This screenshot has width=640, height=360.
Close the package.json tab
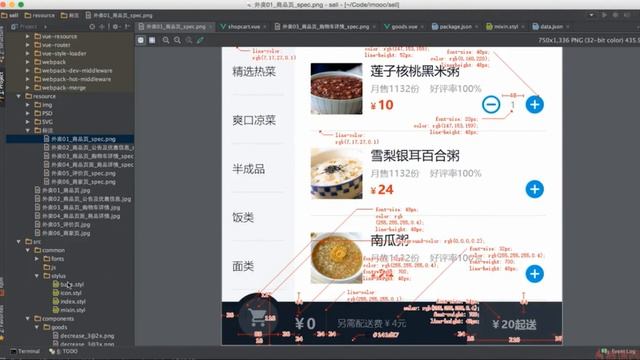tap(476, 27)
